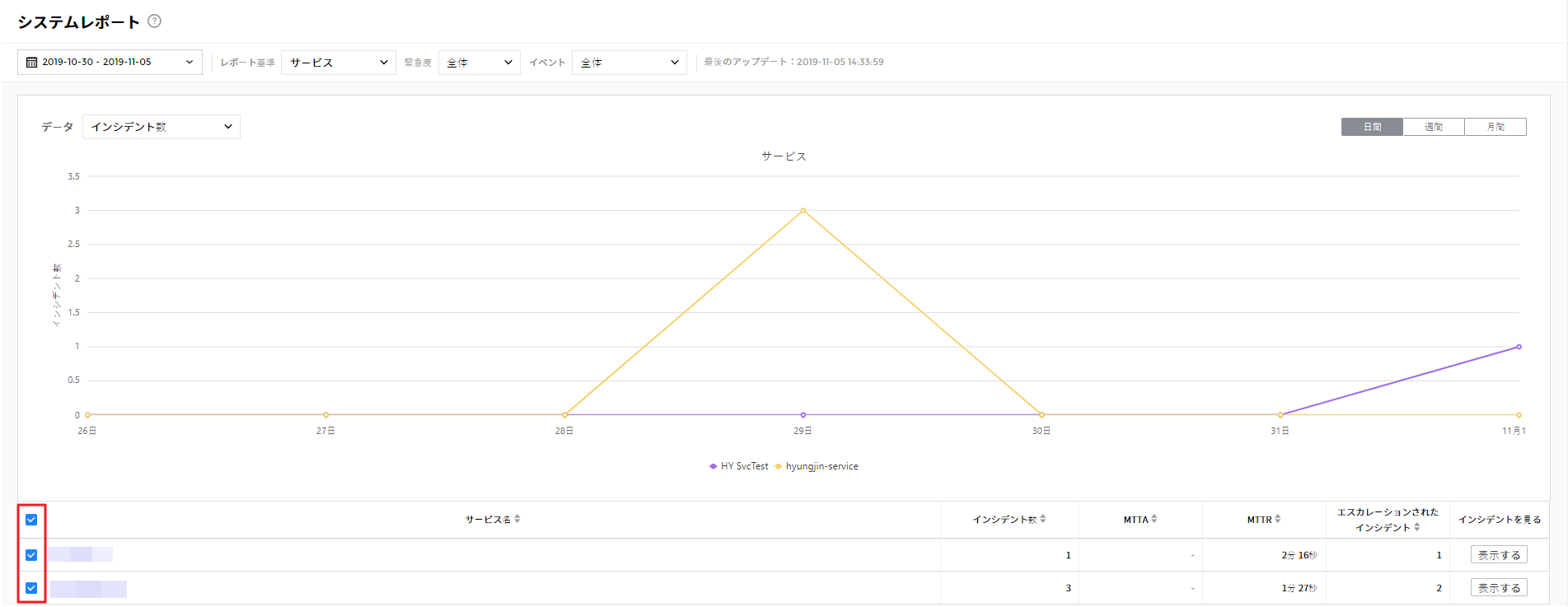This screenshot has height=607, width=1568.
Task: Sort by MTTR column sort icon
Action: (x=1278, y=519)
